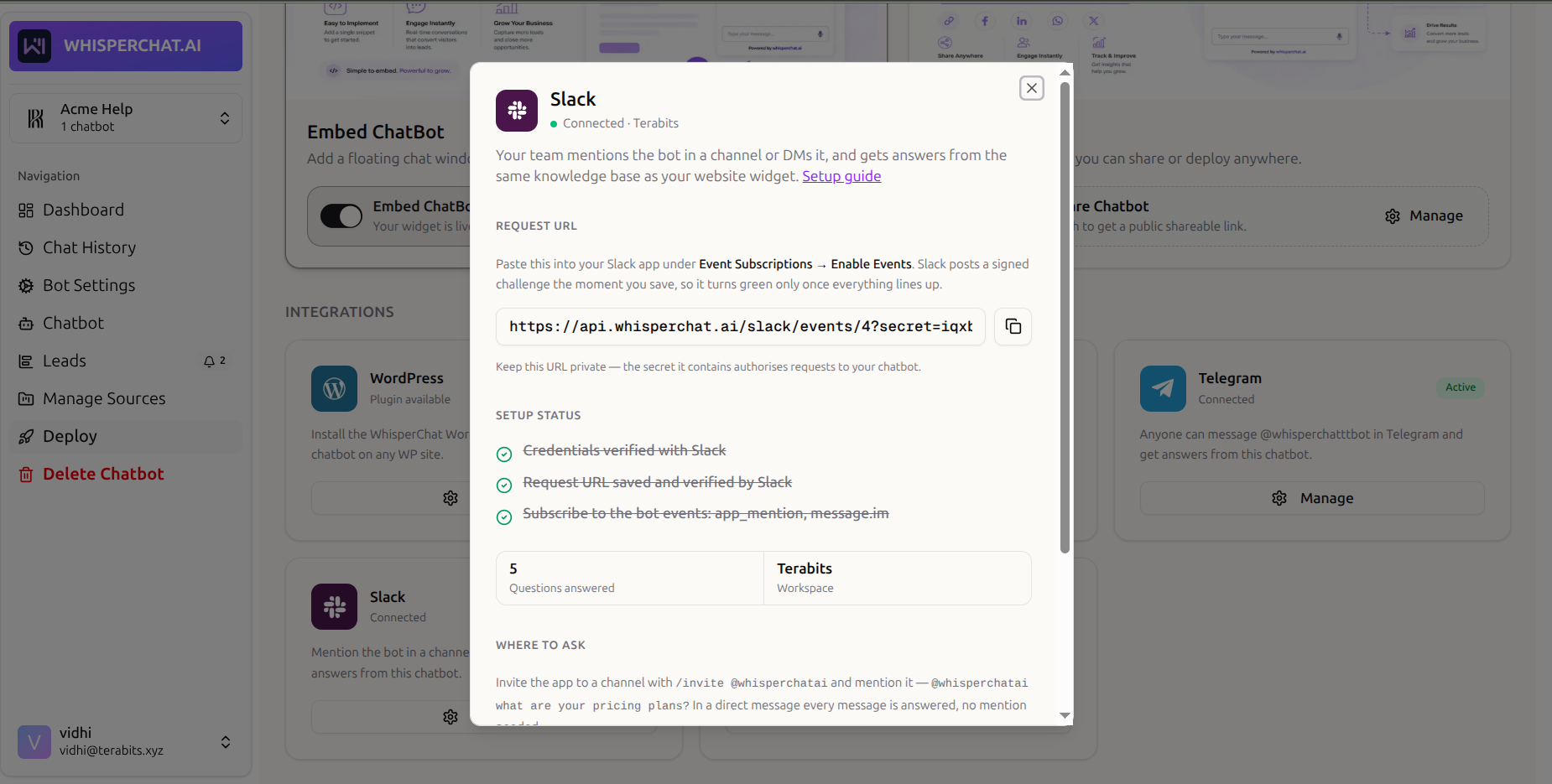Open the Leads page
The height and width of the screenshot is (784, 1552).
126,361
